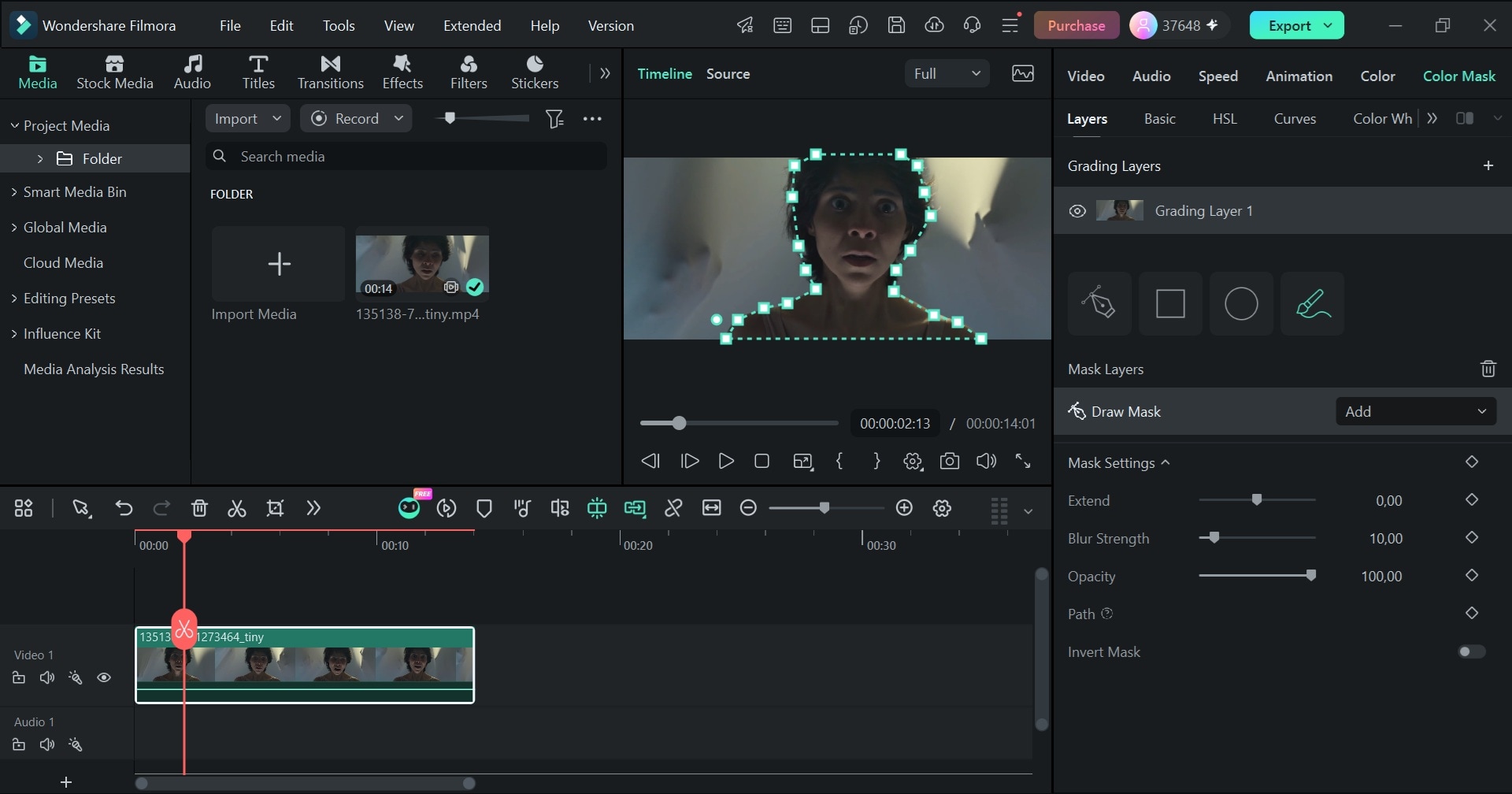
Task: Open the scopes display icon in preview
Action: (1023, 73)
